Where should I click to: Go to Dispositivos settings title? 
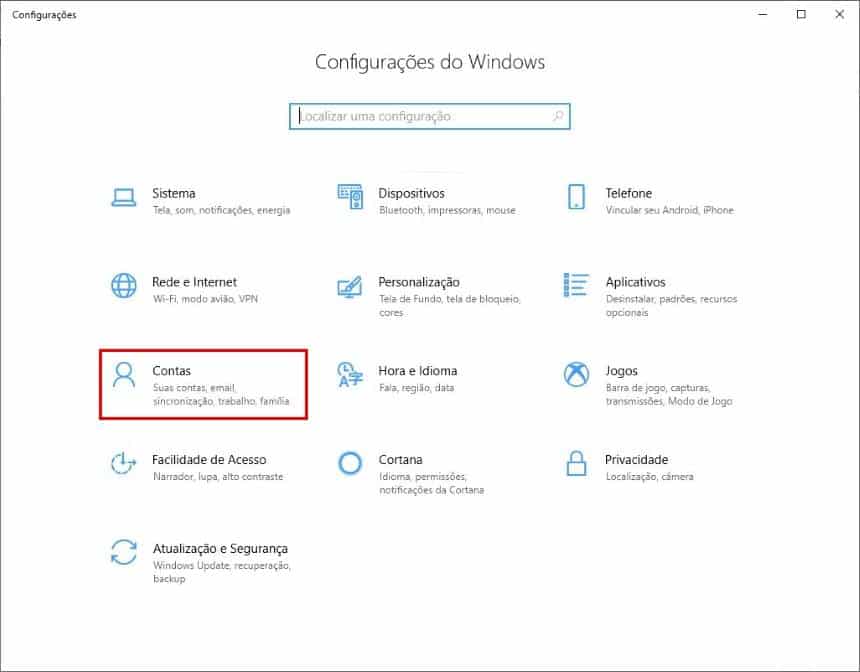click(411, 193)
